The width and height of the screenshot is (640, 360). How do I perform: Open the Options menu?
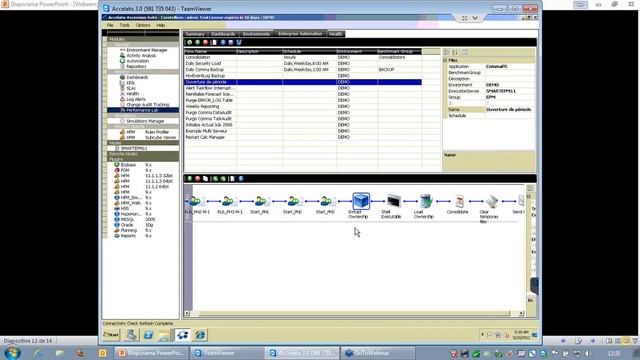coord(143,25)
